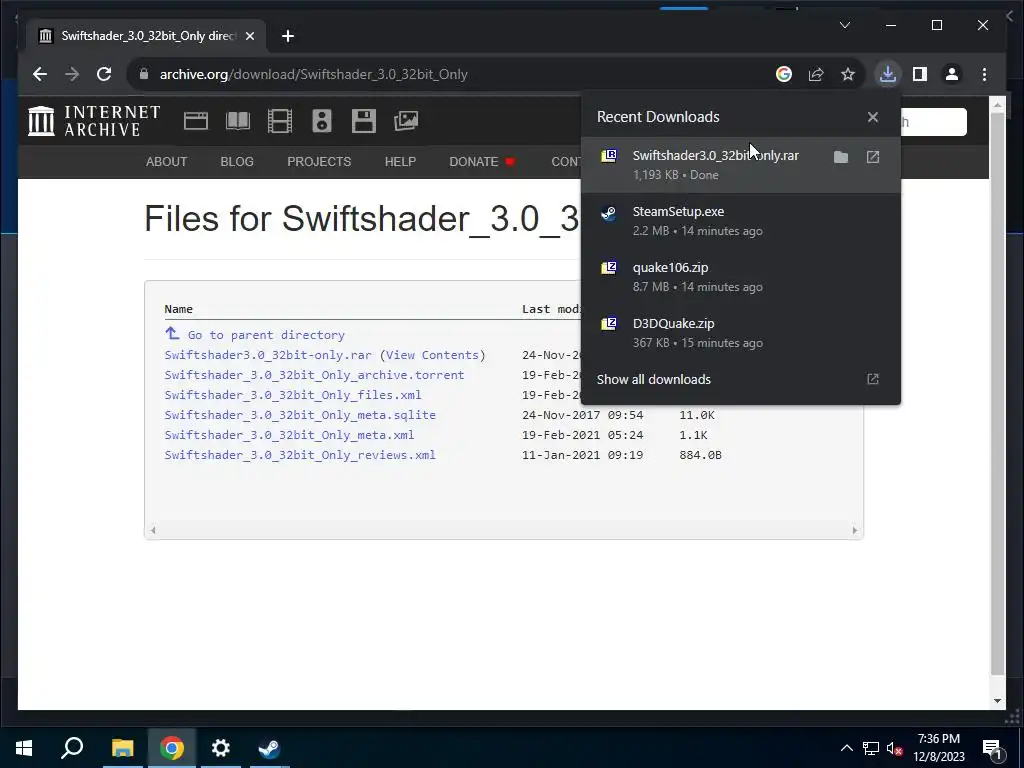
Task: Select the Swiftshader_3.0_32bit_Only browser tab
Action: [147, 36]
